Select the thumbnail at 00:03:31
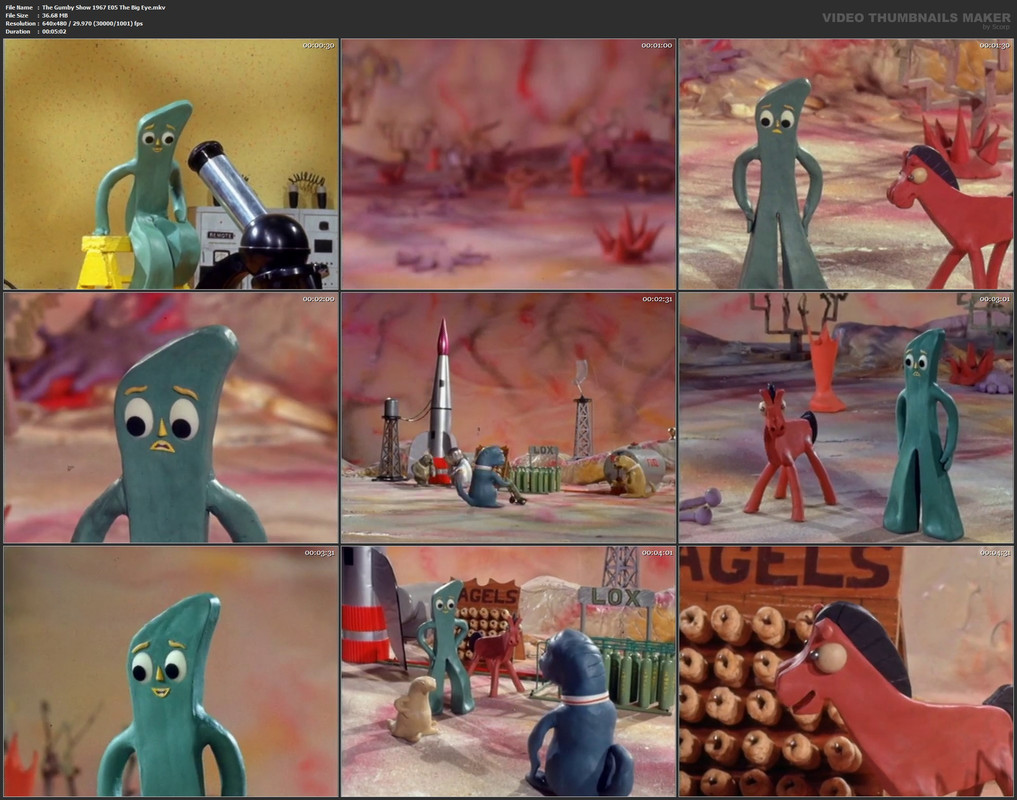 (x=171, y=672)
